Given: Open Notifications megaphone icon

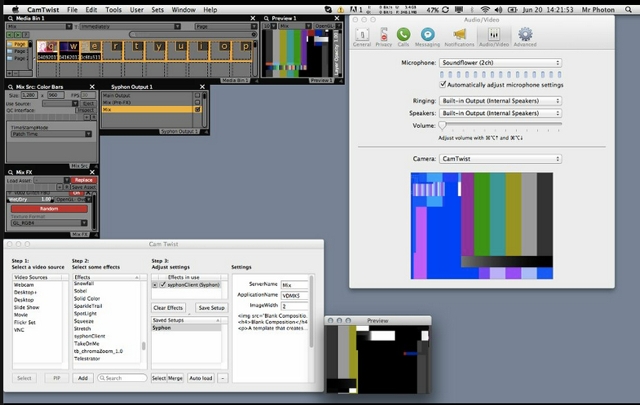Looking at the screenshot, I should 459,36.
